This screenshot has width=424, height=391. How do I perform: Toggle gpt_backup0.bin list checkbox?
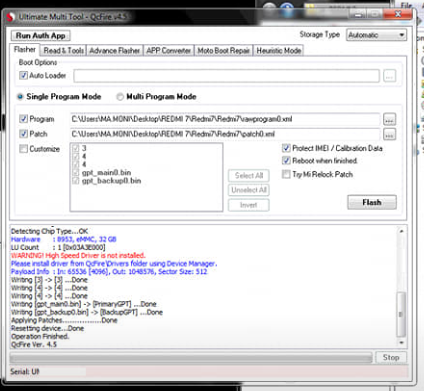76,181
